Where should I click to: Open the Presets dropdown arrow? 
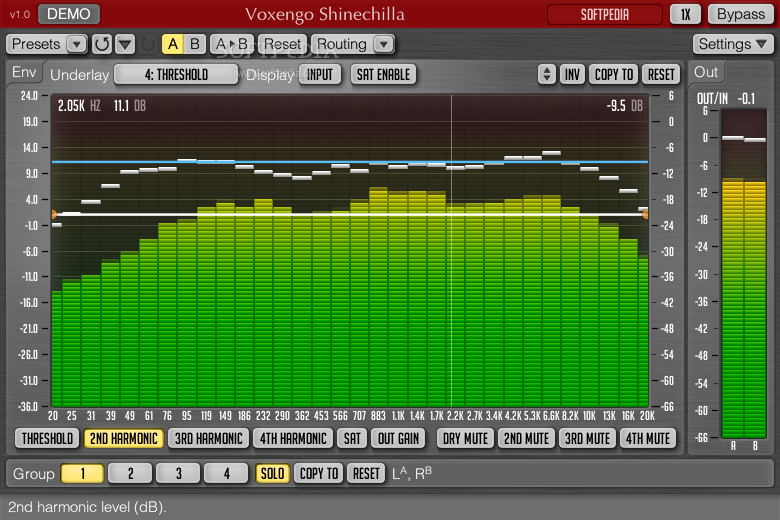tap(76, 44)
